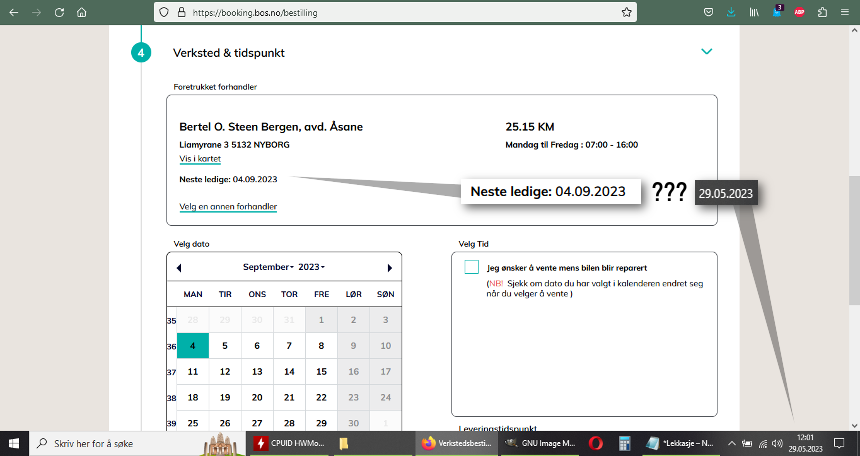The width and height of the screenshot is (860, 456).
Task: Bookmark this page with star icon
Action: coord(626,12)
